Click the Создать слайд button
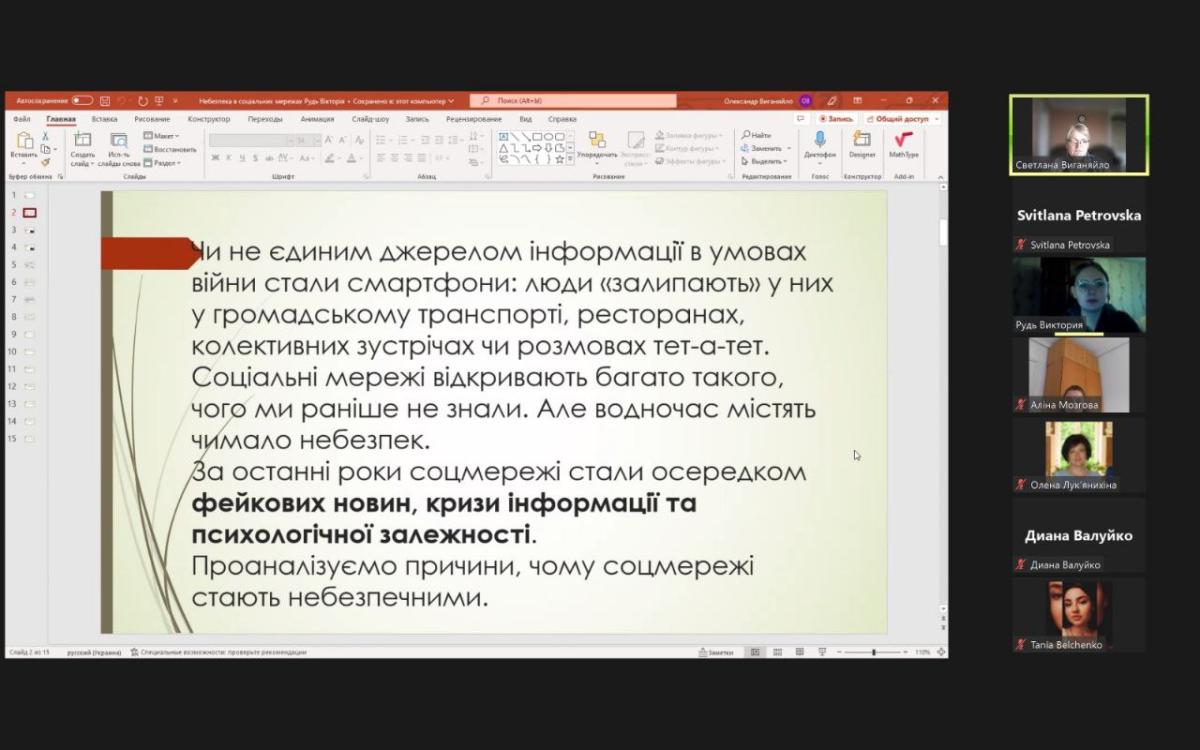The image size is (1200, 750). [82, 141]
